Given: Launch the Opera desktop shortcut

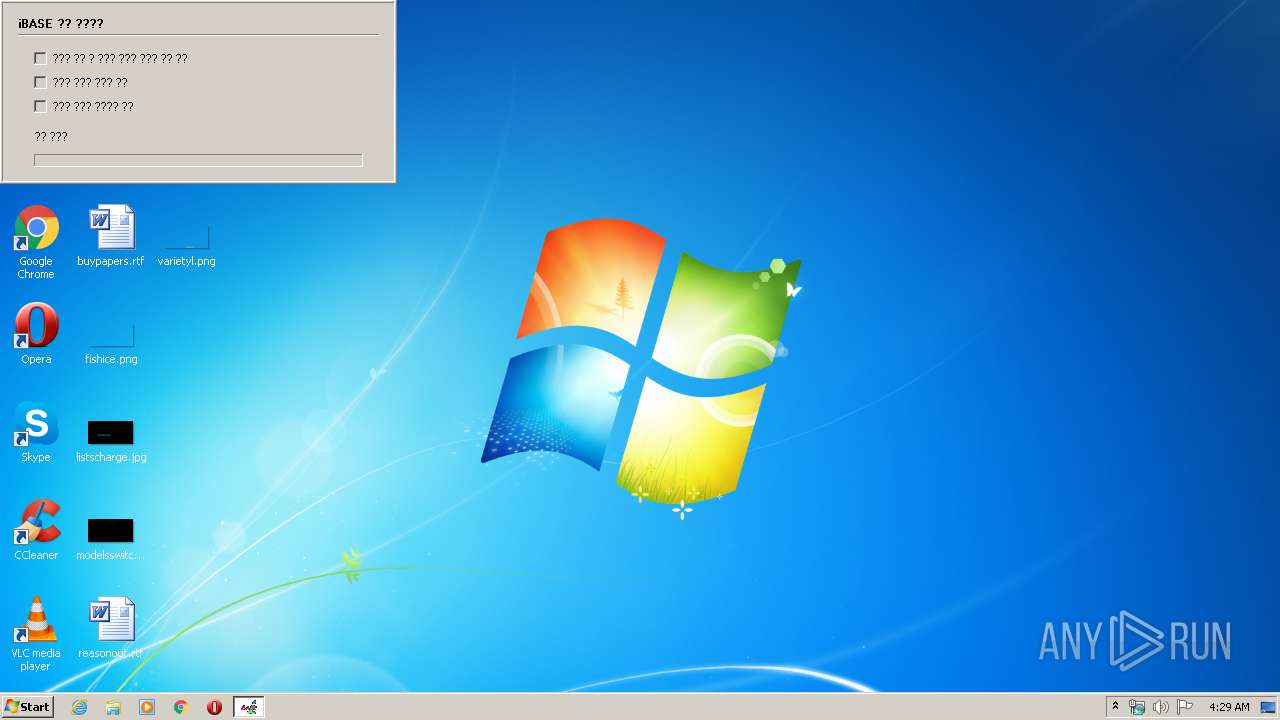Looking at the screenshot, I should pos(36,334).
